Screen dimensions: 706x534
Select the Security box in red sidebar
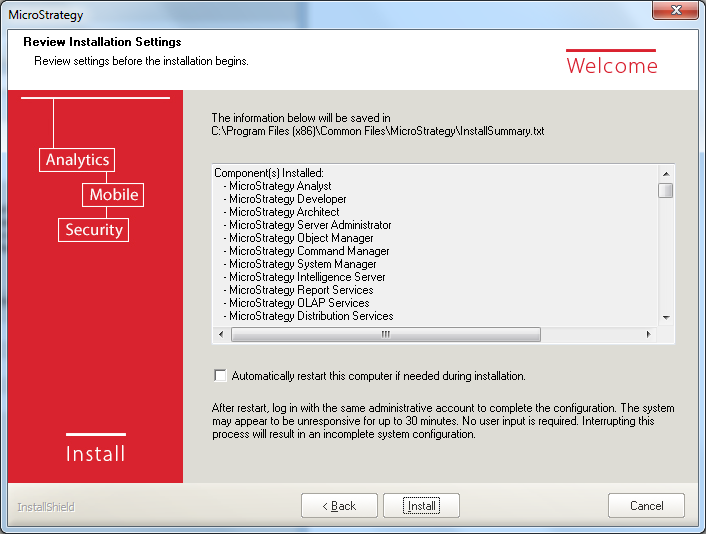click(93, 230)
